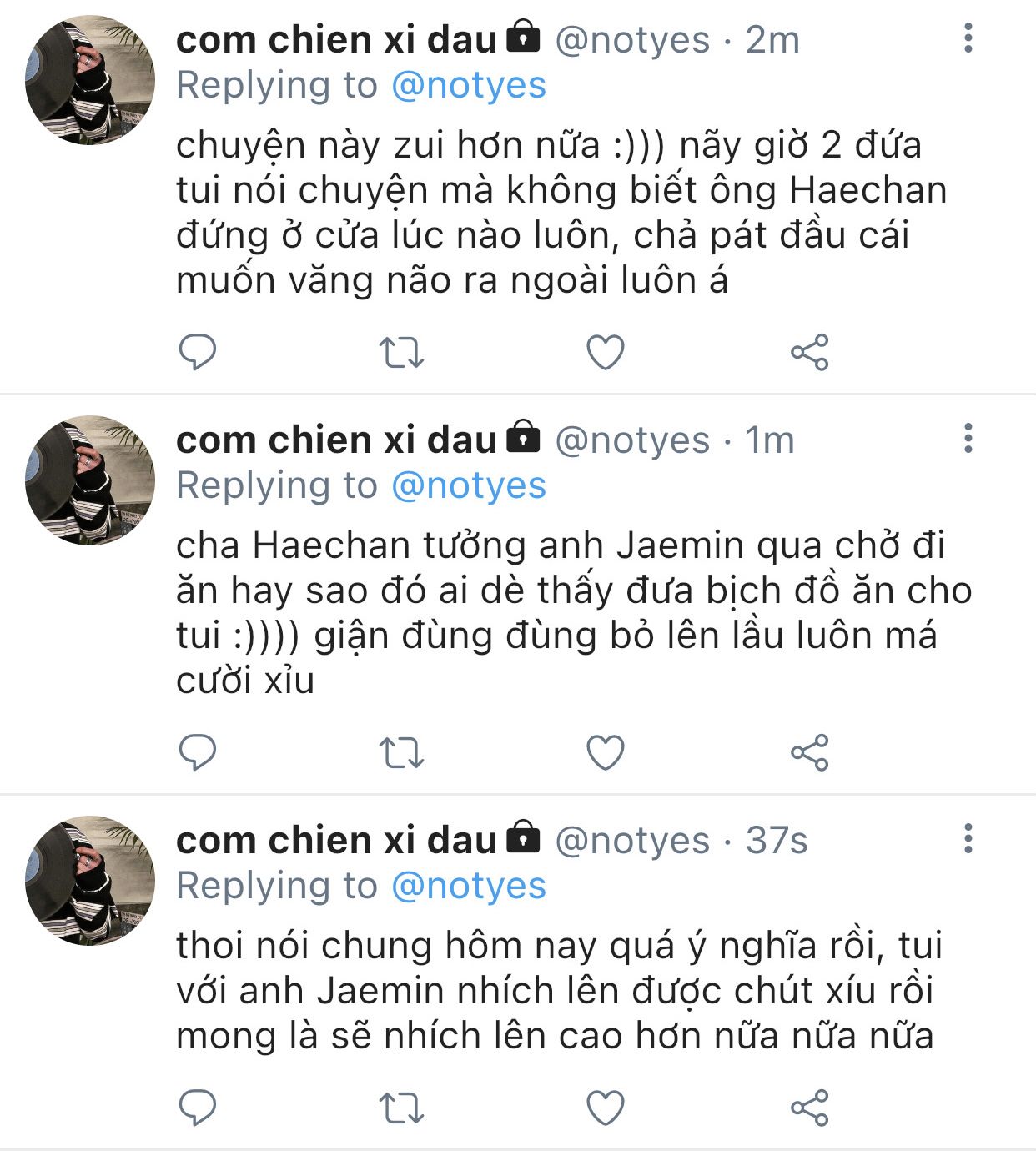Share the tweet posted 2m ago
This screenshot has width=1036, height=1151.
(809, 352)
